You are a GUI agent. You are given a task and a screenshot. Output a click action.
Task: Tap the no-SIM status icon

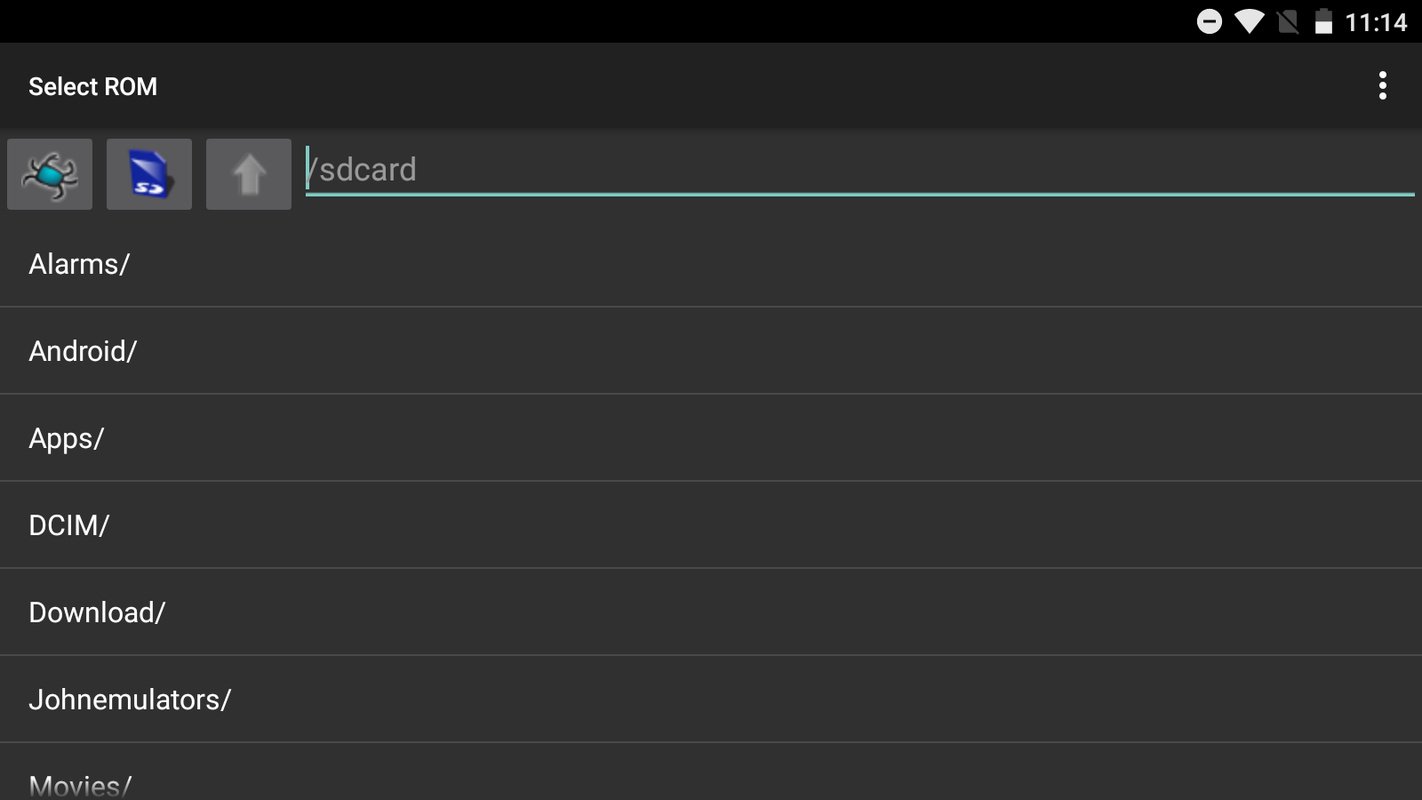(1287, 20)
